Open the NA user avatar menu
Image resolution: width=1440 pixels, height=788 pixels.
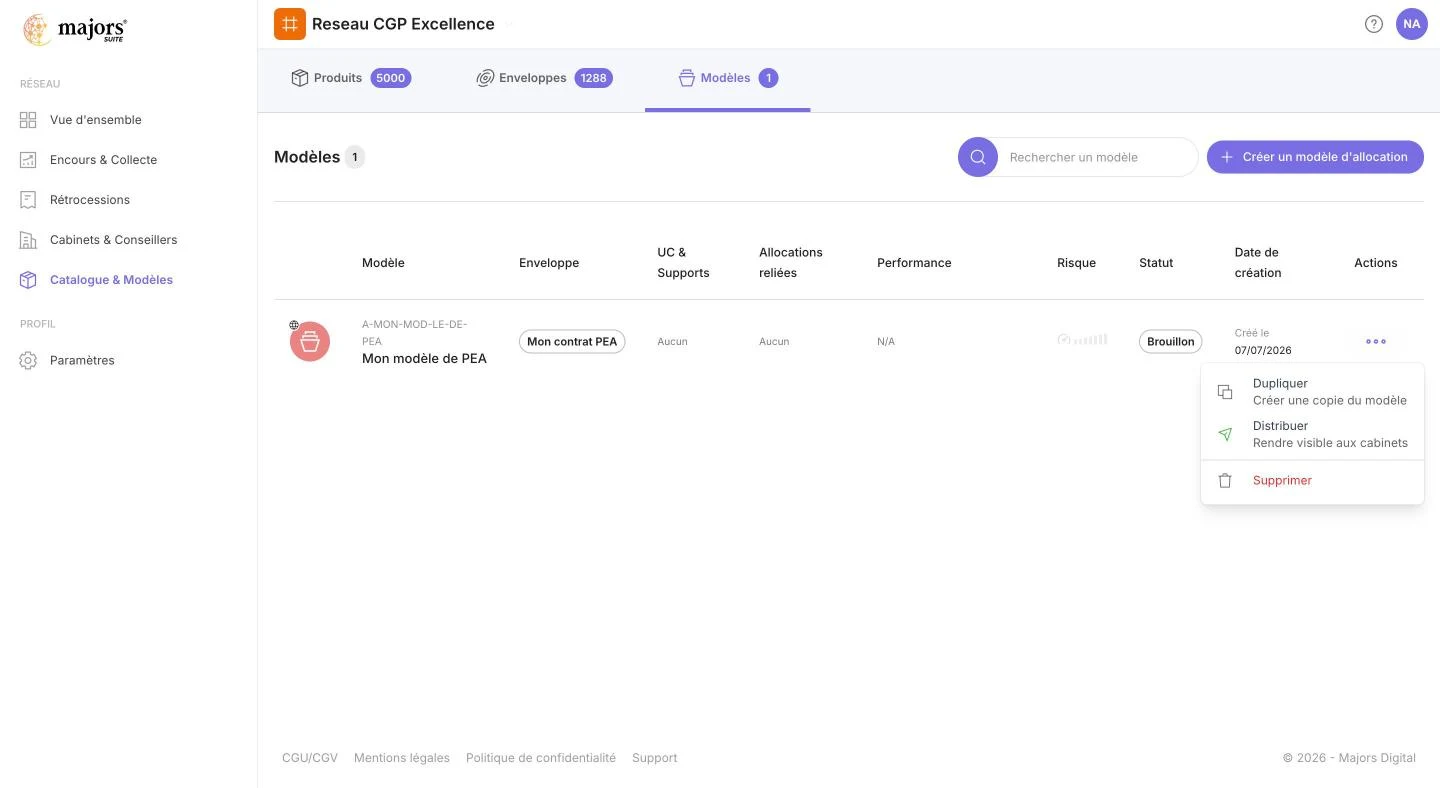[x=1412, y=24]
